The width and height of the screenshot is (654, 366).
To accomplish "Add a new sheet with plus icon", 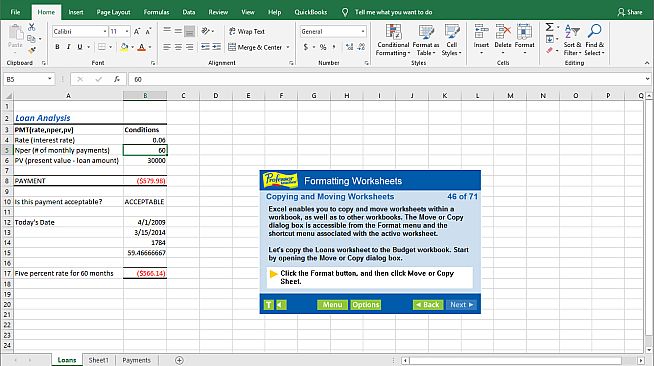I will (x=179, y=360).
